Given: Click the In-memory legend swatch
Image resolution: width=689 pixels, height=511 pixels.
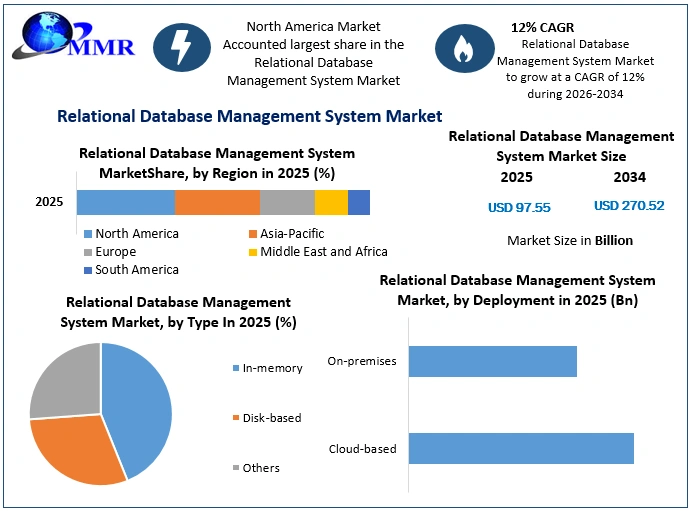Looking at the screenshot, I should click(x=236, y=368).
